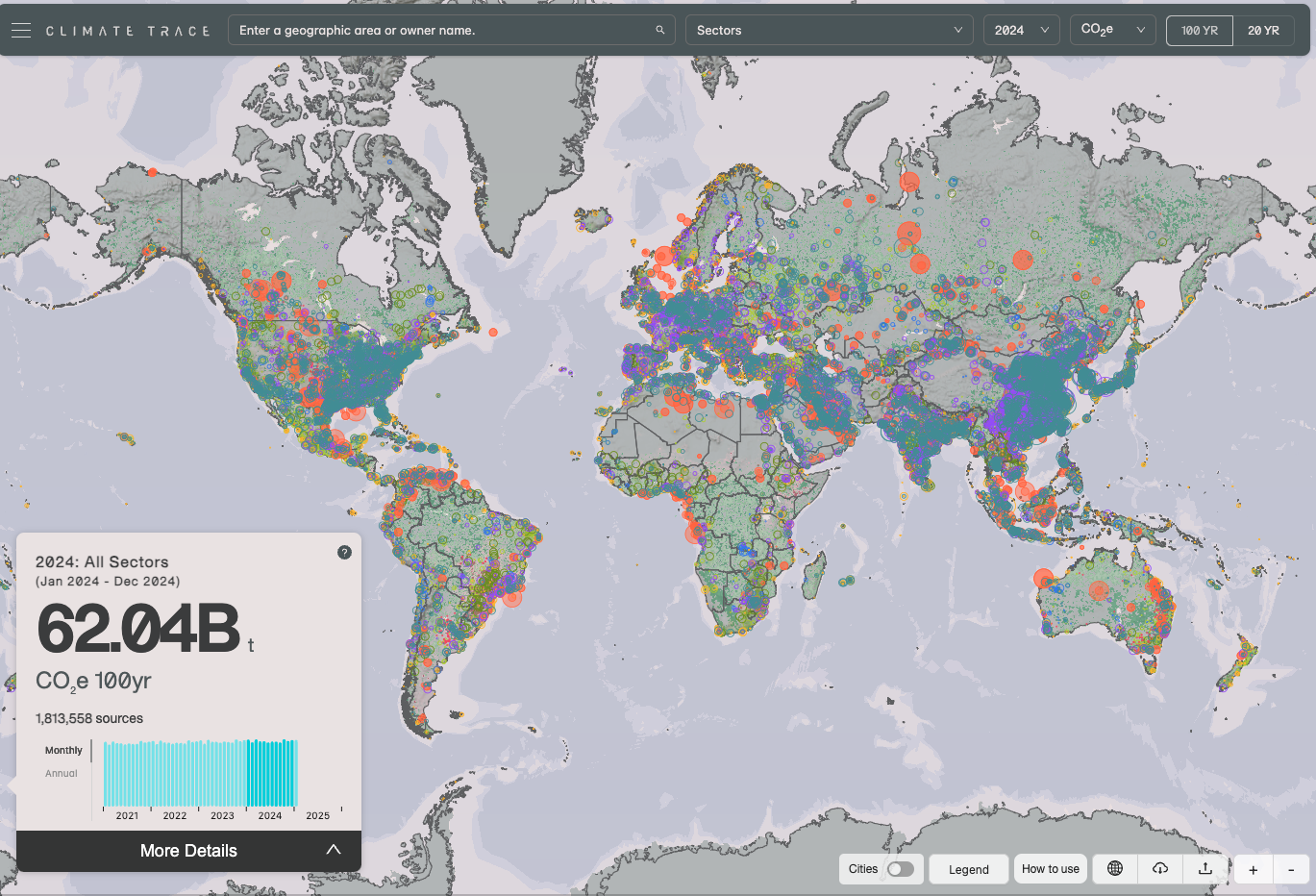Click the cloud download icon
Screen dimensions: 1316x896
(1160, 869)
